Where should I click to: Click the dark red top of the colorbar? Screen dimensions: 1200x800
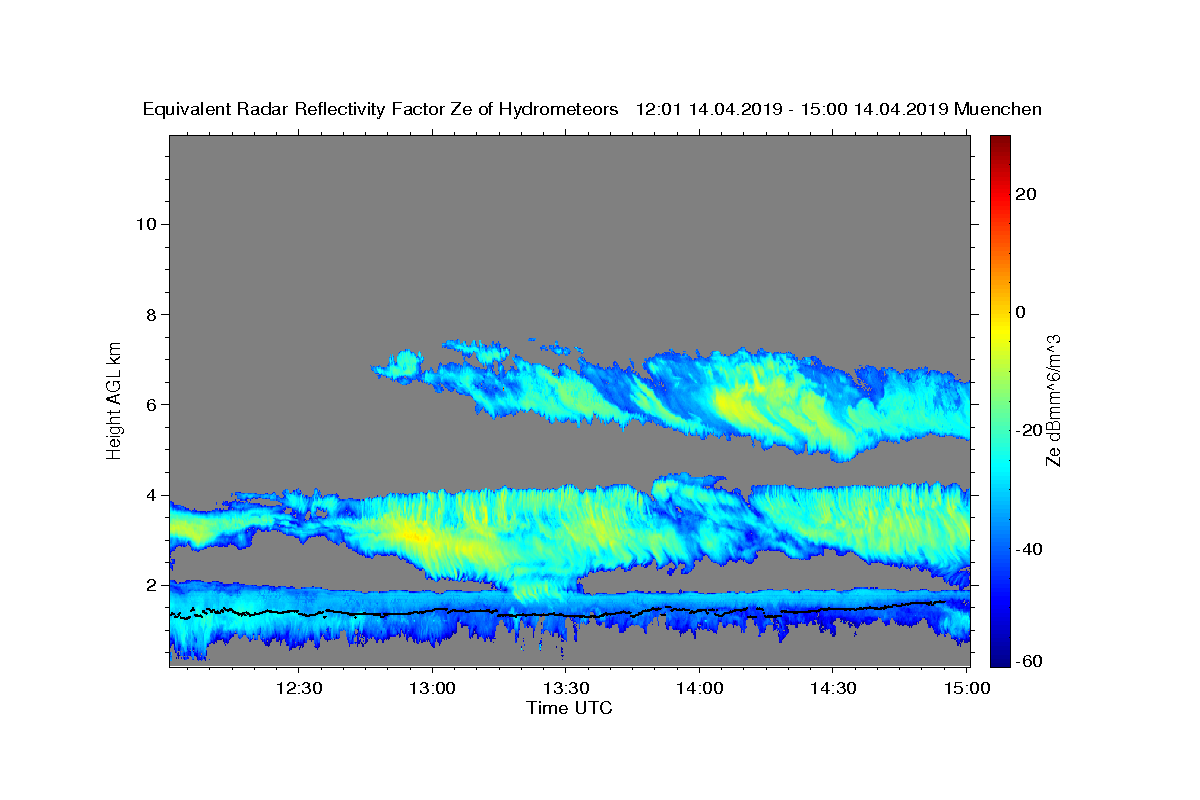click(1000, 143)
